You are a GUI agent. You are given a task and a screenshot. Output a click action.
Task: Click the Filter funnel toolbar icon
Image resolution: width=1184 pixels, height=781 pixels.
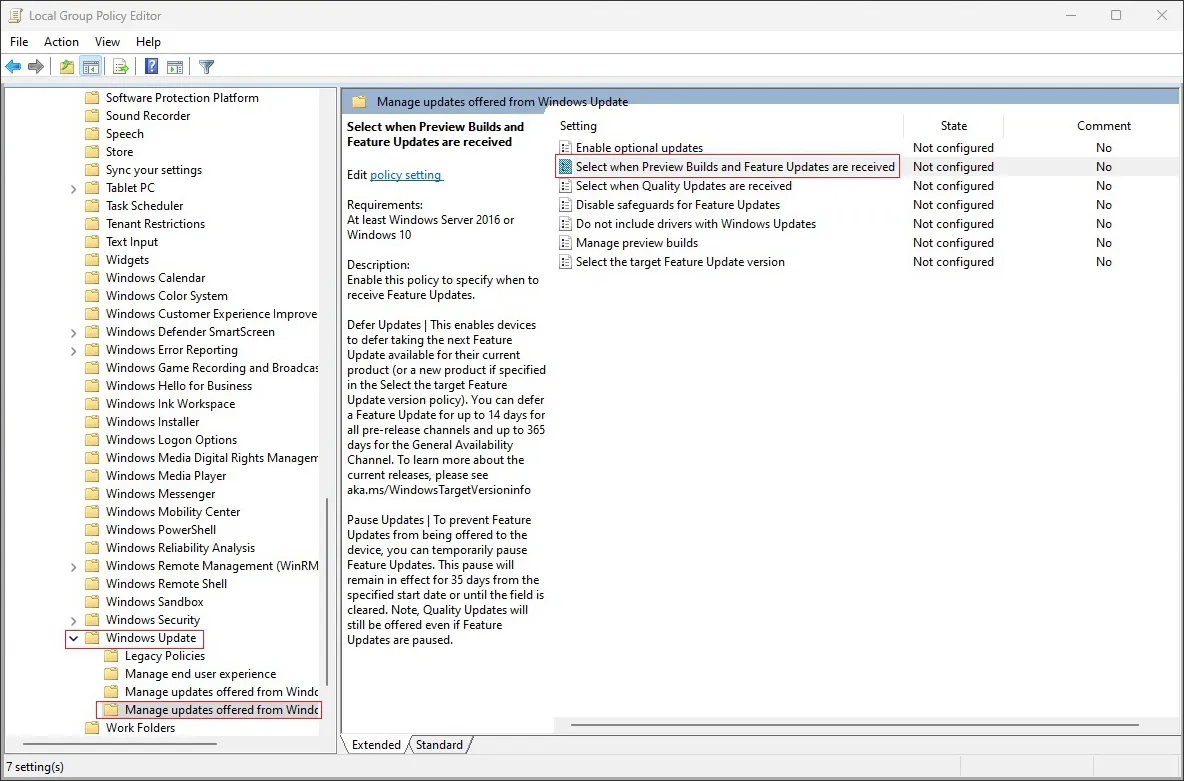coord(206,67)
